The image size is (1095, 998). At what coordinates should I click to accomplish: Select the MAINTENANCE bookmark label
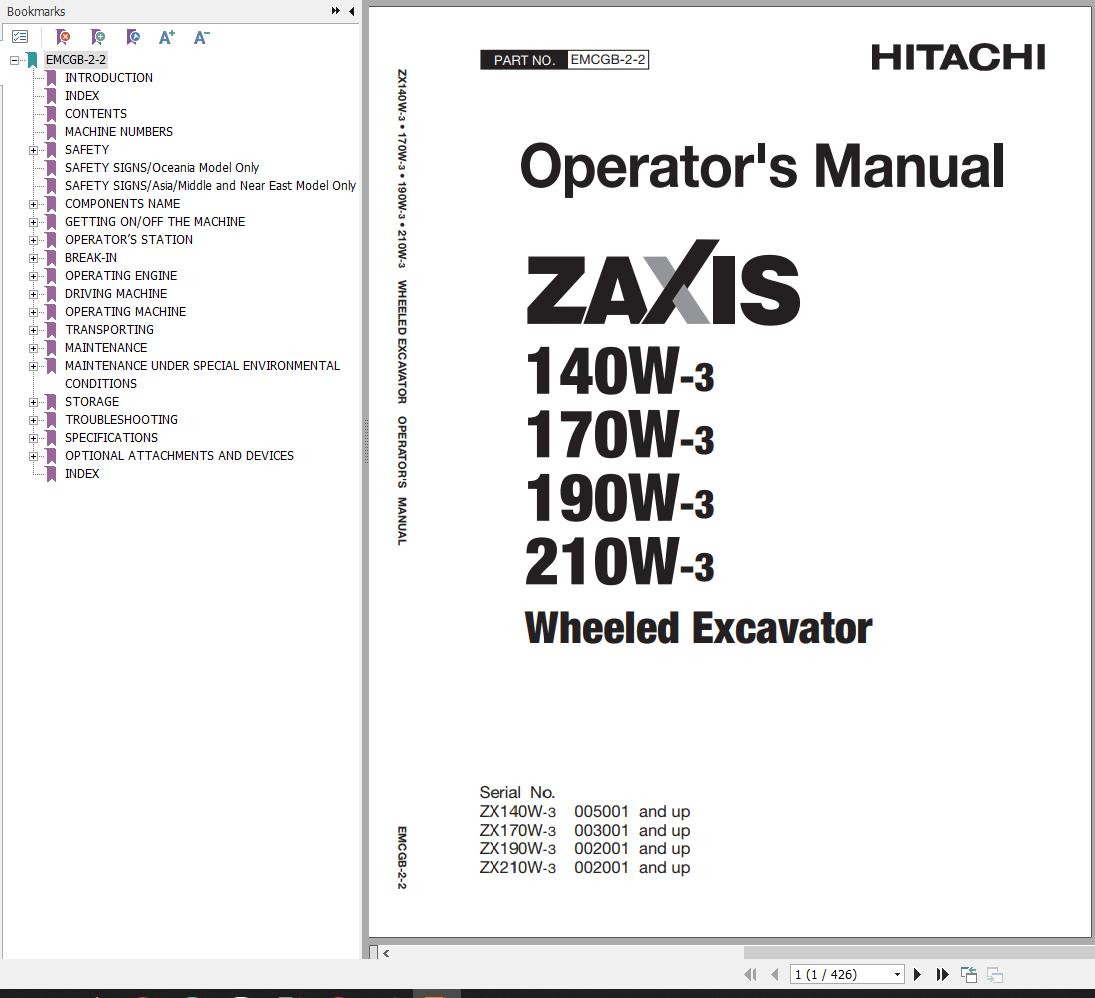pyautogui.click(x=105, y=348)
